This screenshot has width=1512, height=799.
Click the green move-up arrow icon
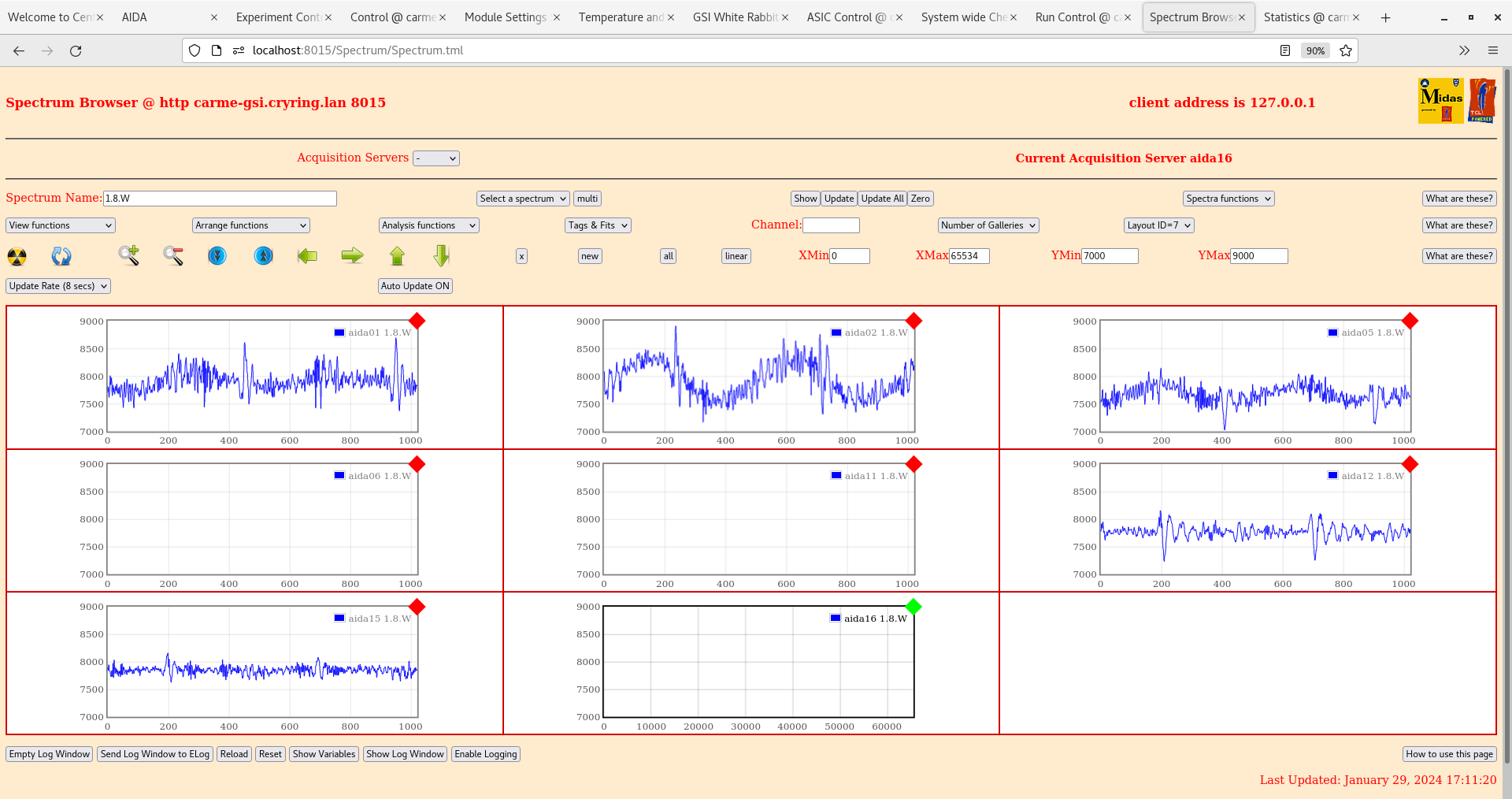397,256
